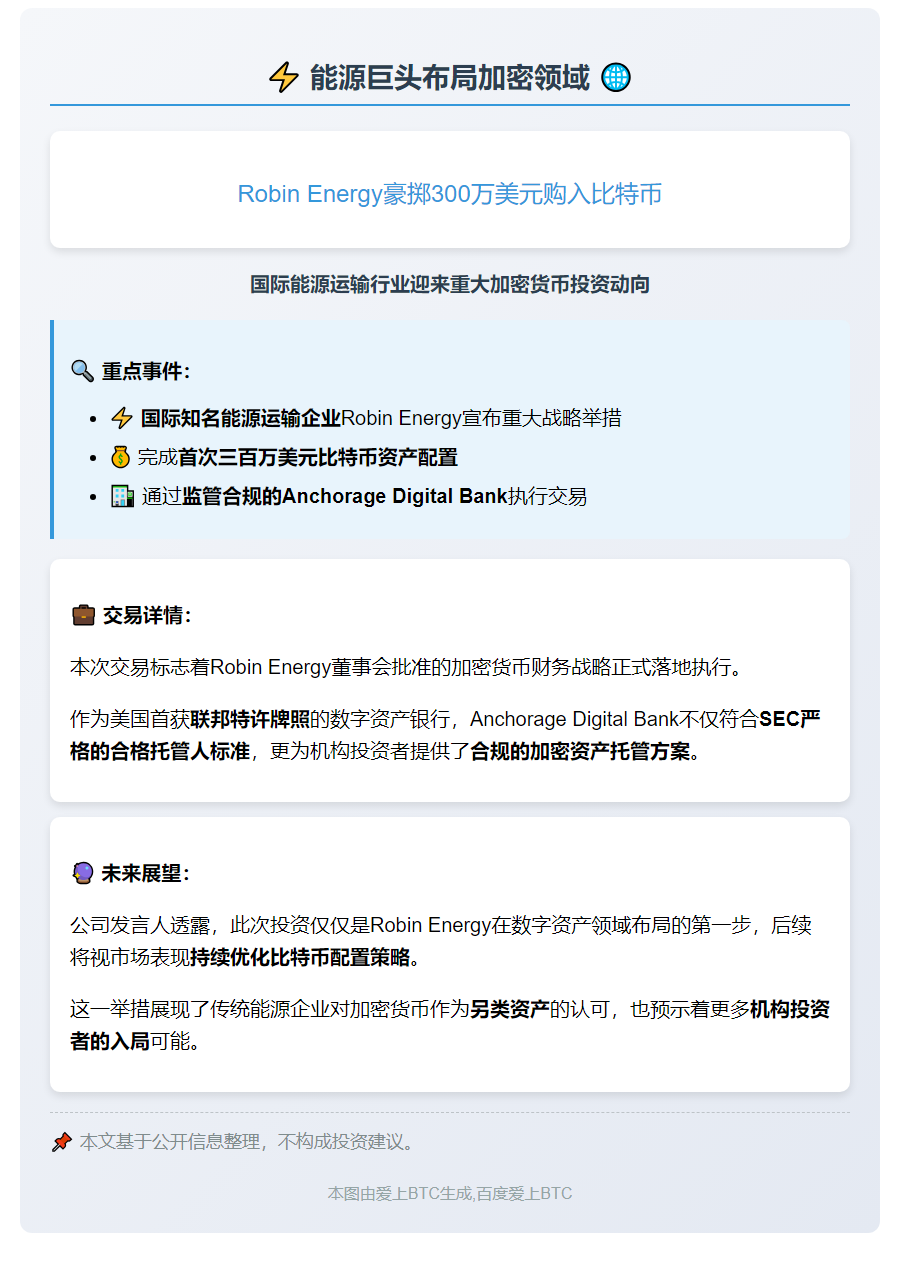Click the bold text 另类资产
Image resolution: width=900 pixels, height=1264 pixels.
510,1009
